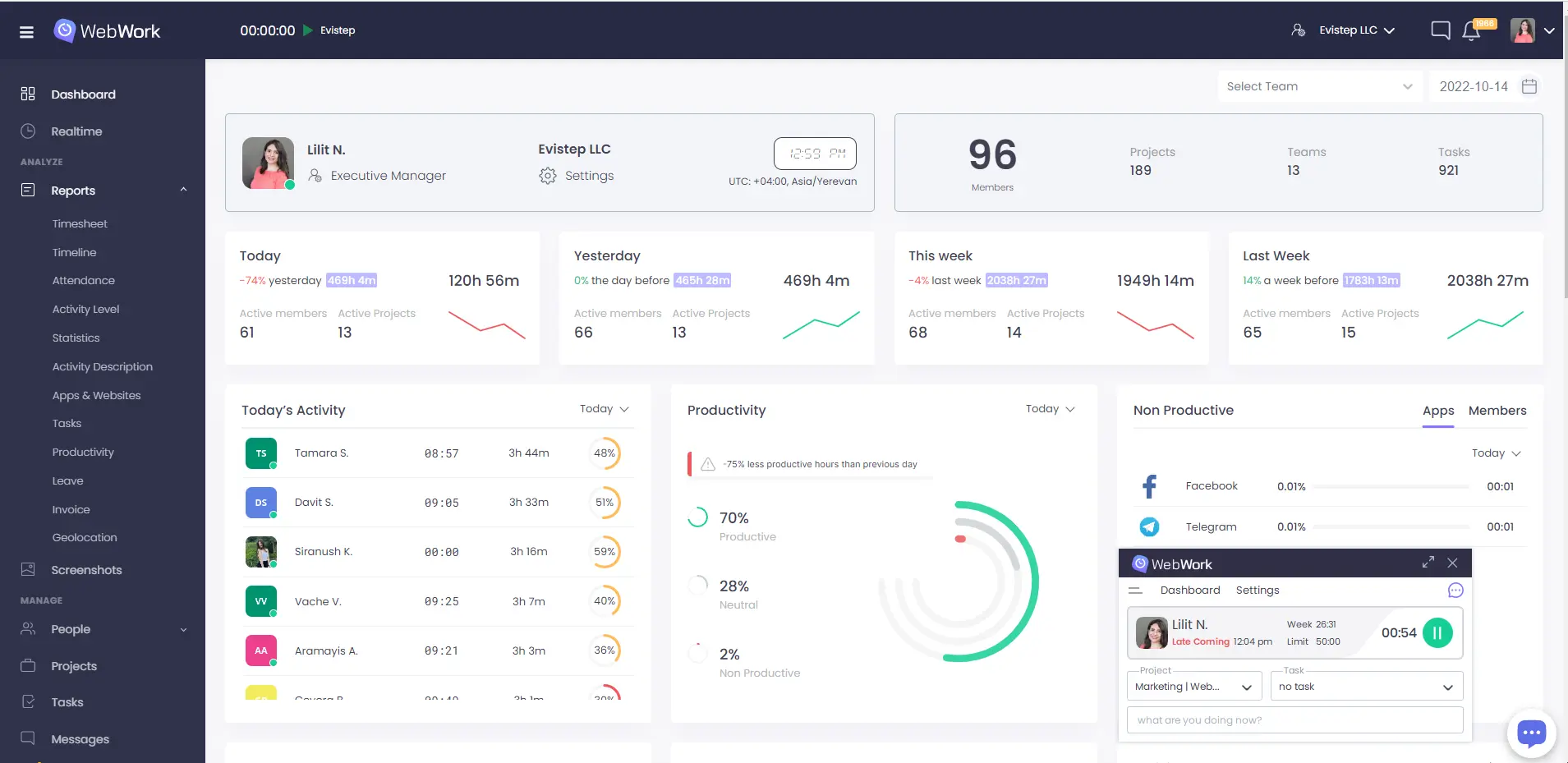This screenshot has width=1568, height=763.
Task: Switch to the Settings tab in tracker widget
Action: tap(1258, 589)
